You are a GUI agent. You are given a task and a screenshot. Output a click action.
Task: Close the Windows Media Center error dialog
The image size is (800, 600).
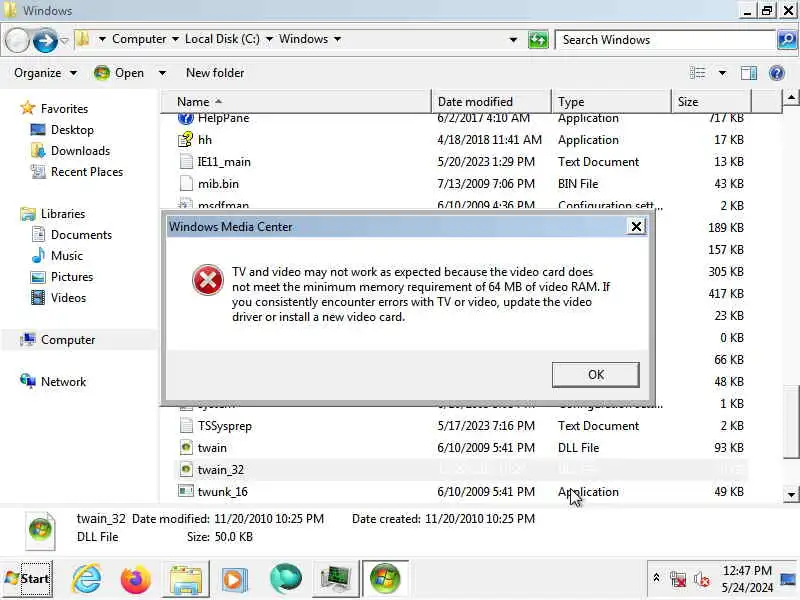point(636,227)
